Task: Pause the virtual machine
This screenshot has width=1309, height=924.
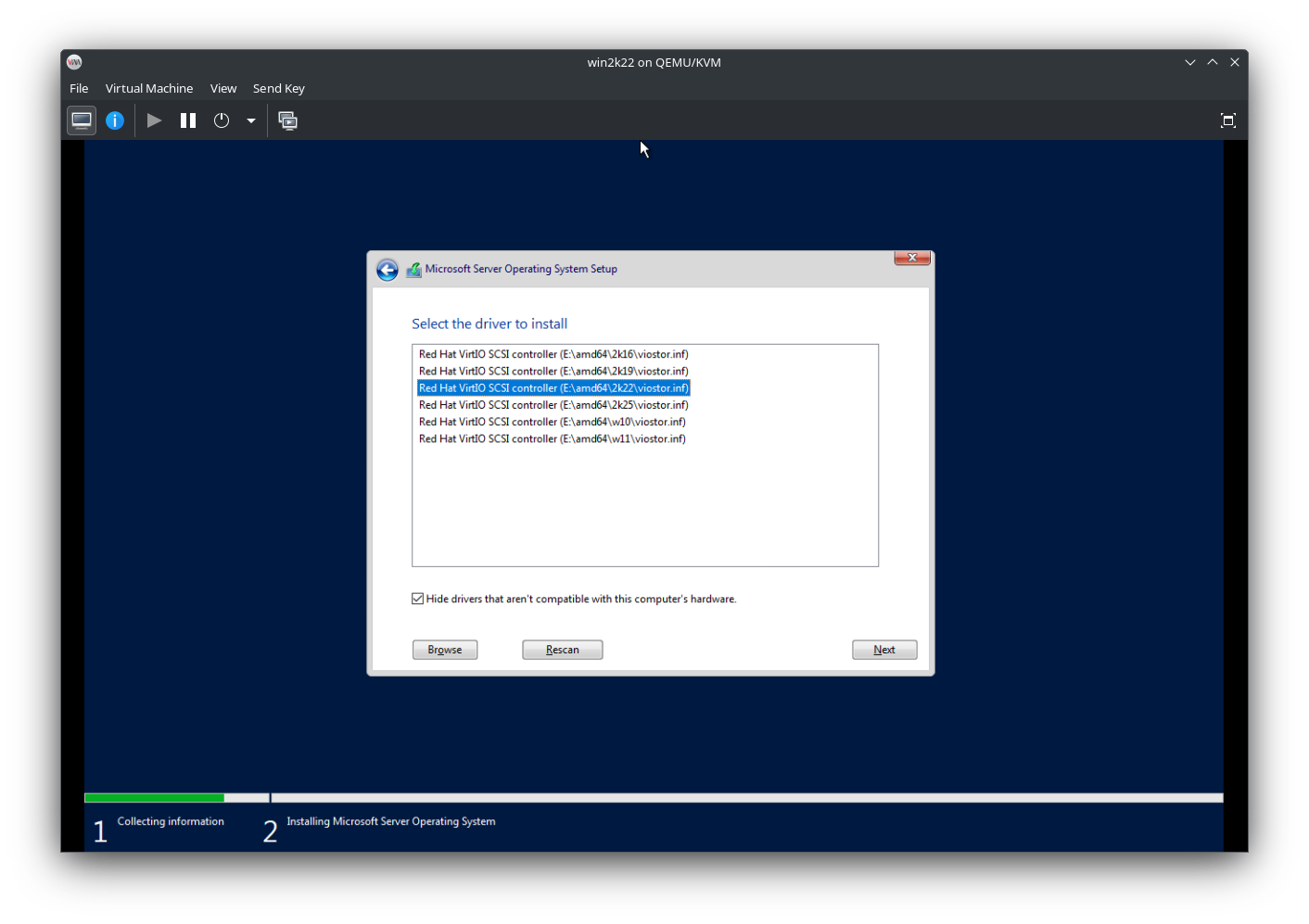Action: (x=188, y=120)
